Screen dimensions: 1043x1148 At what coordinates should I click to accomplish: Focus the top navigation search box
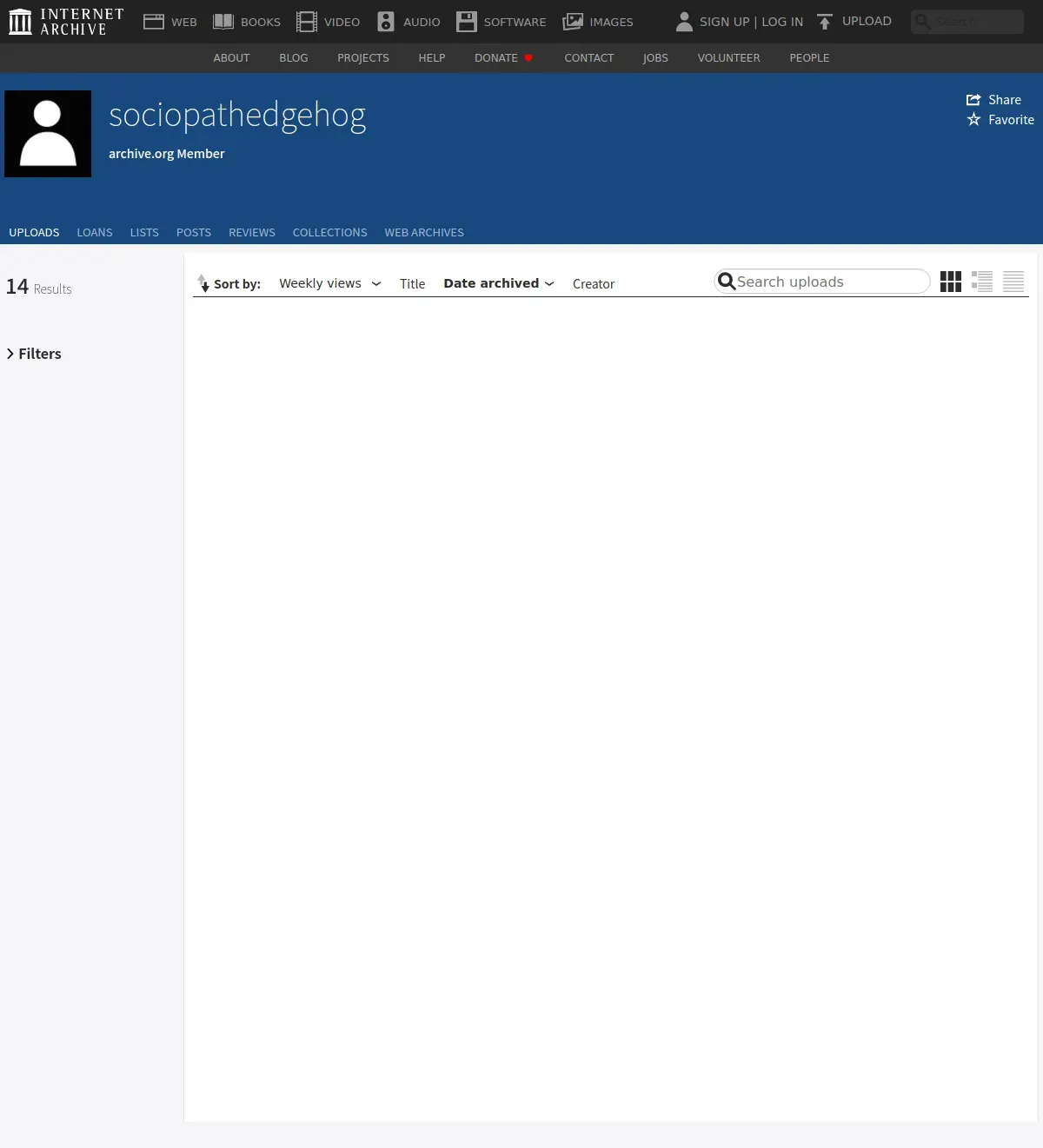pyautogui.click(x=967, y=22)
